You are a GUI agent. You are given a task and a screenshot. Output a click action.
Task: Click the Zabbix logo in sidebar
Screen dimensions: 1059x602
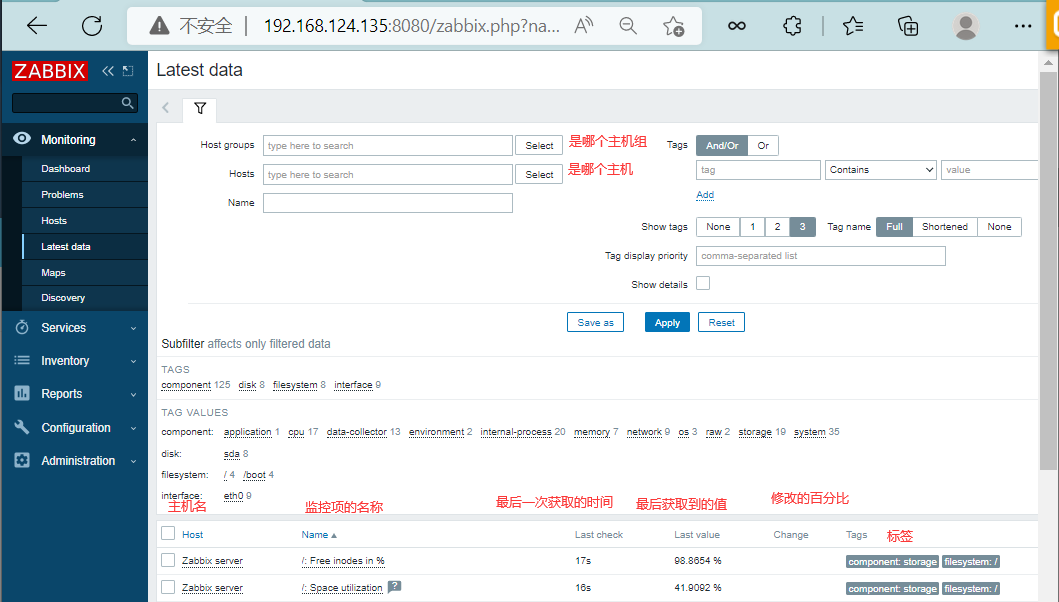coord(49,71)
